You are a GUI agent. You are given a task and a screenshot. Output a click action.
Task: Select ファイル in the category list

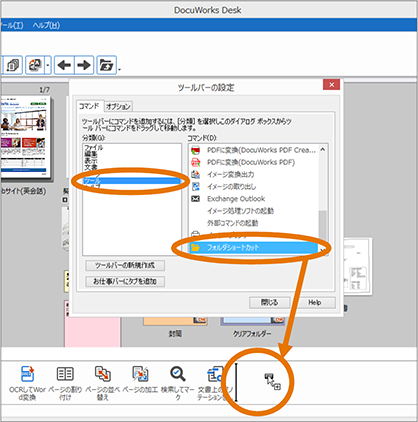point(94,147)
